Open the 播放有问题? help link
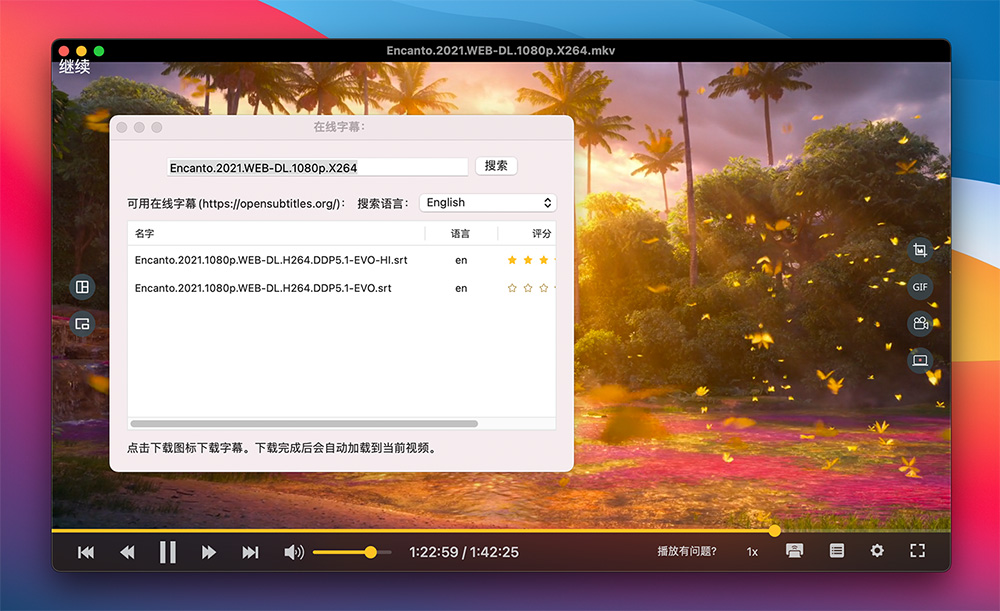 [687, 552]
